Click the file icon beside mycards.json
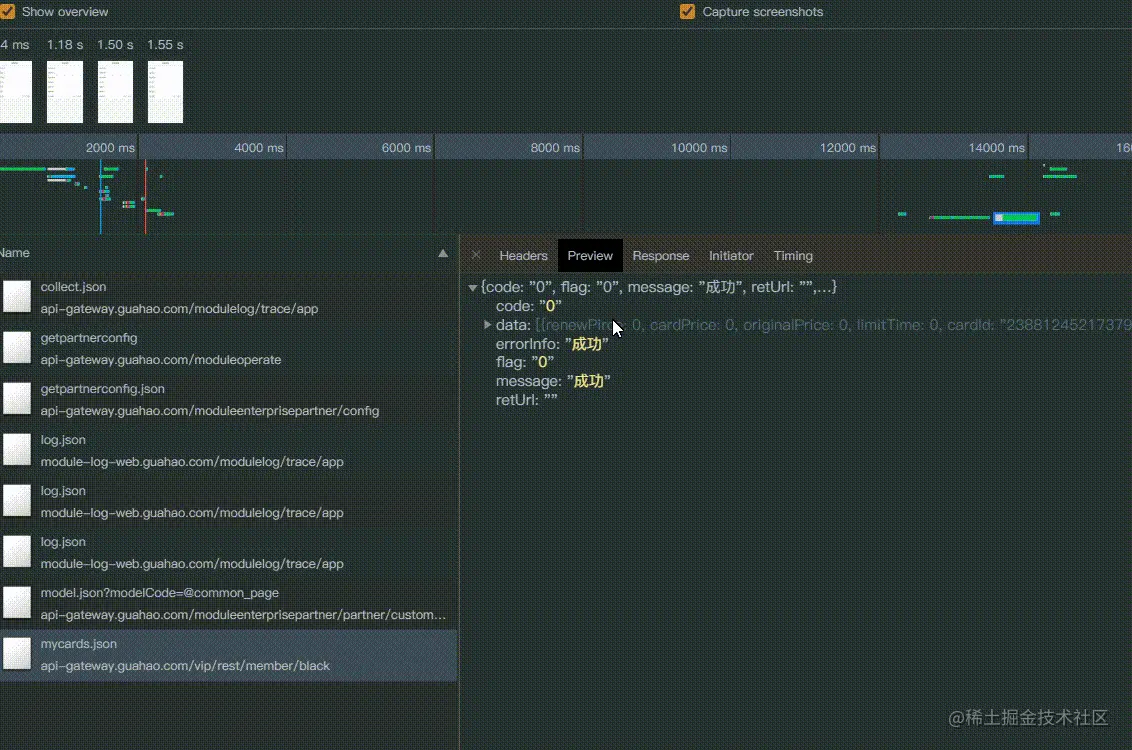 (x=17, y=654)
